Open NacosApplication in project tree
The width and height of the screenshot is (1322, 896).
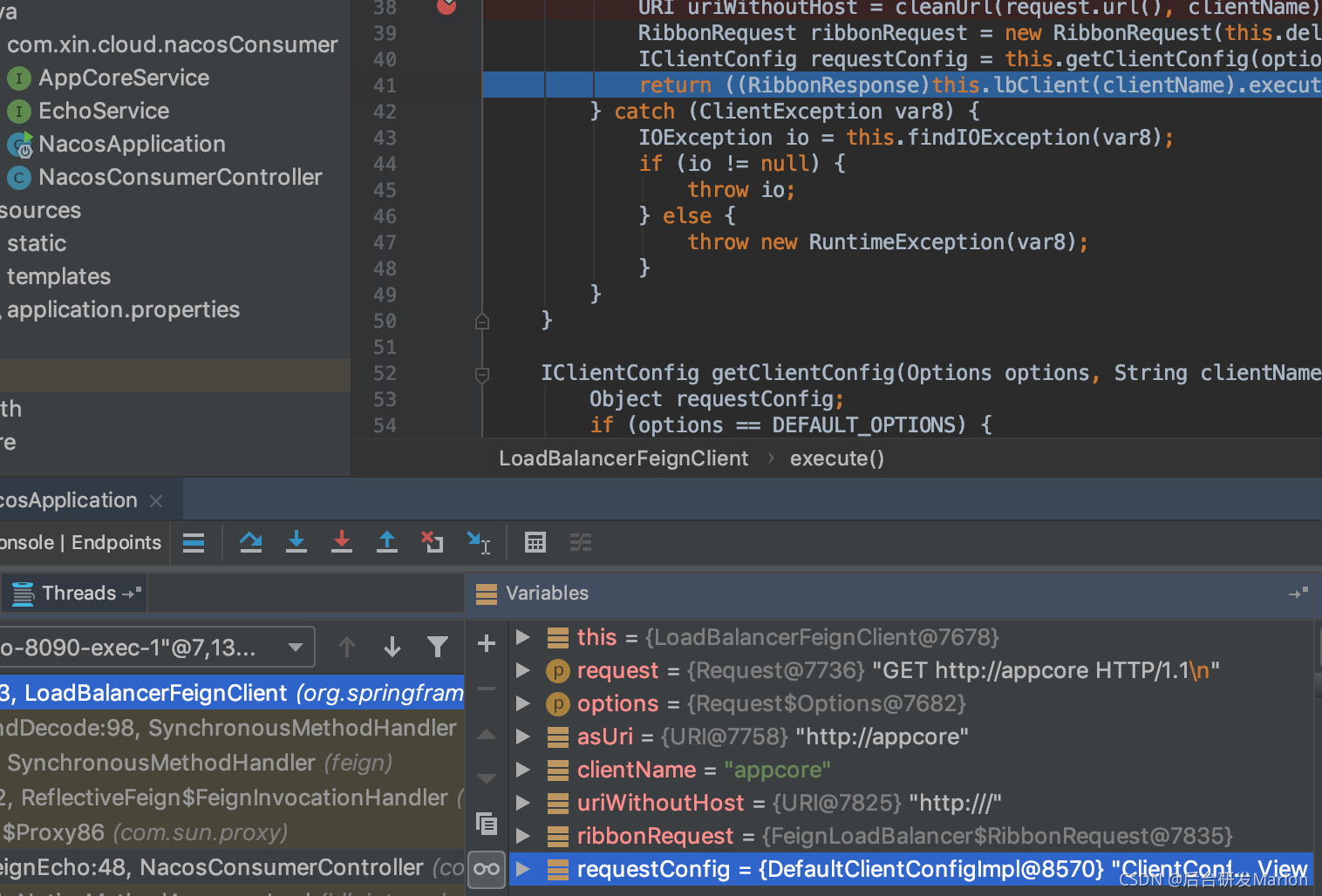click(x=132, y=144)
